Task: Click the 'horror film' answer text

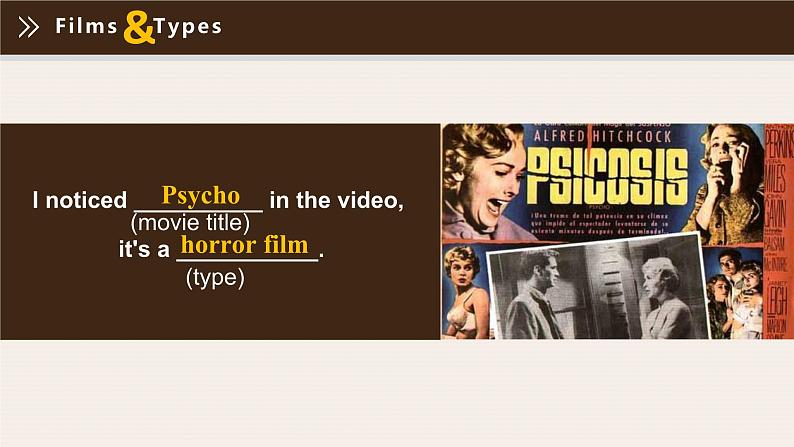Action: tap(245, 245)
